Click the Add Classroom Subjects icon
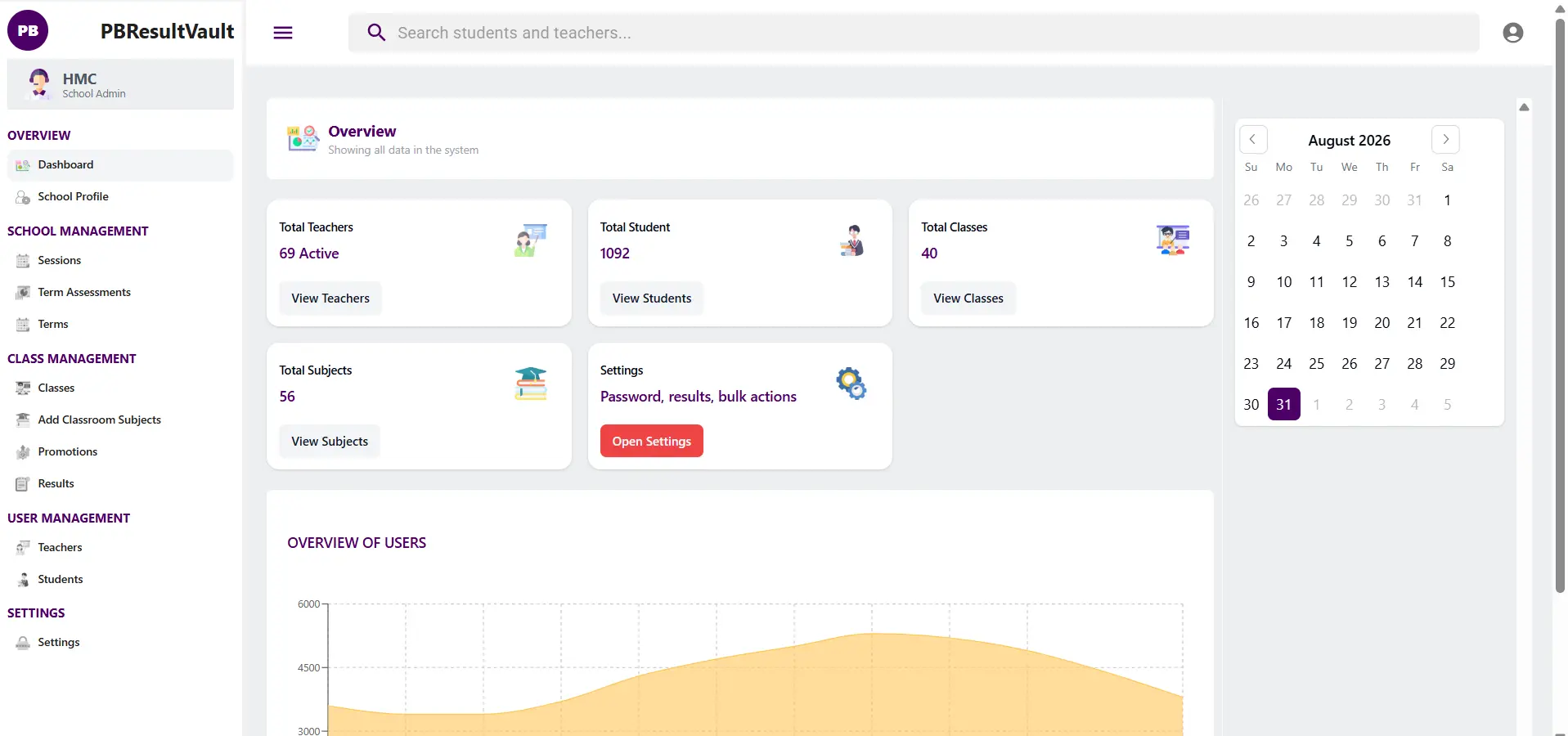Image resolution: width=1568 pixels, height=736 pixels. [23, 420]
